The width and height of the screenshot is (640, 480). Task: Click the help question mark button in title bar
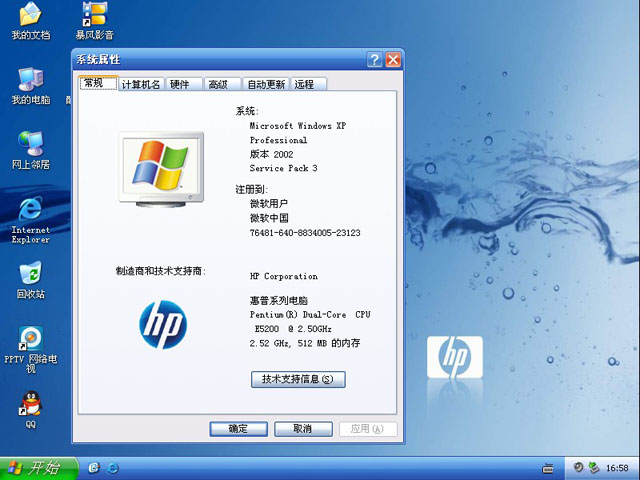(374, 60)
